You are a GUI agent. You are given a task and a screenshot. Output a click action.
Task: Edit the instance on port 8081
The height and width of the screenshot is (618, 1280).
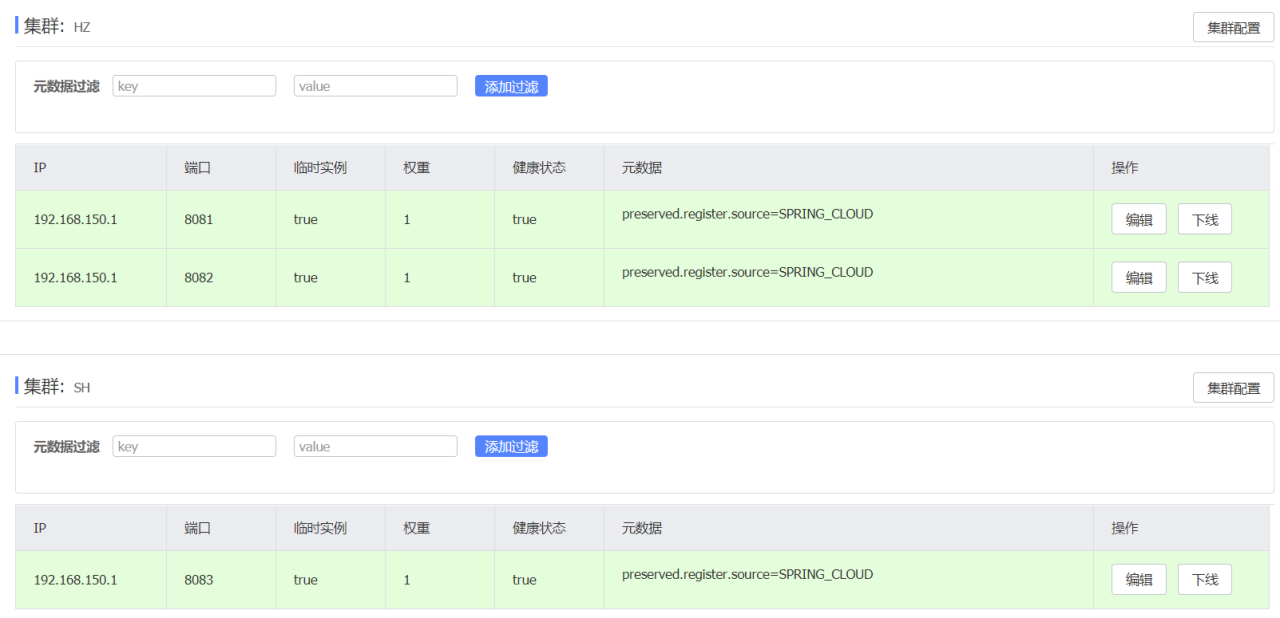(x=1139, y=220)
